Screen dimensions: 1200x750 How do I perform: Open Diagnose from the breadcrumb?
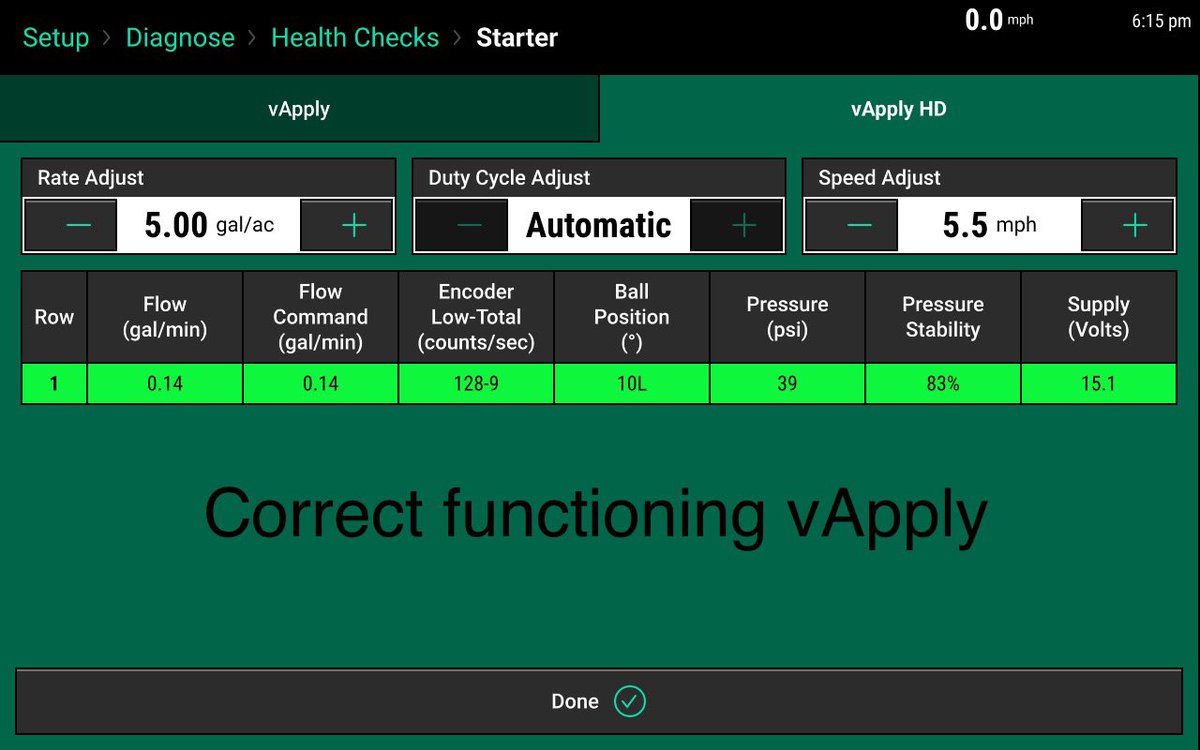(180, 38)
